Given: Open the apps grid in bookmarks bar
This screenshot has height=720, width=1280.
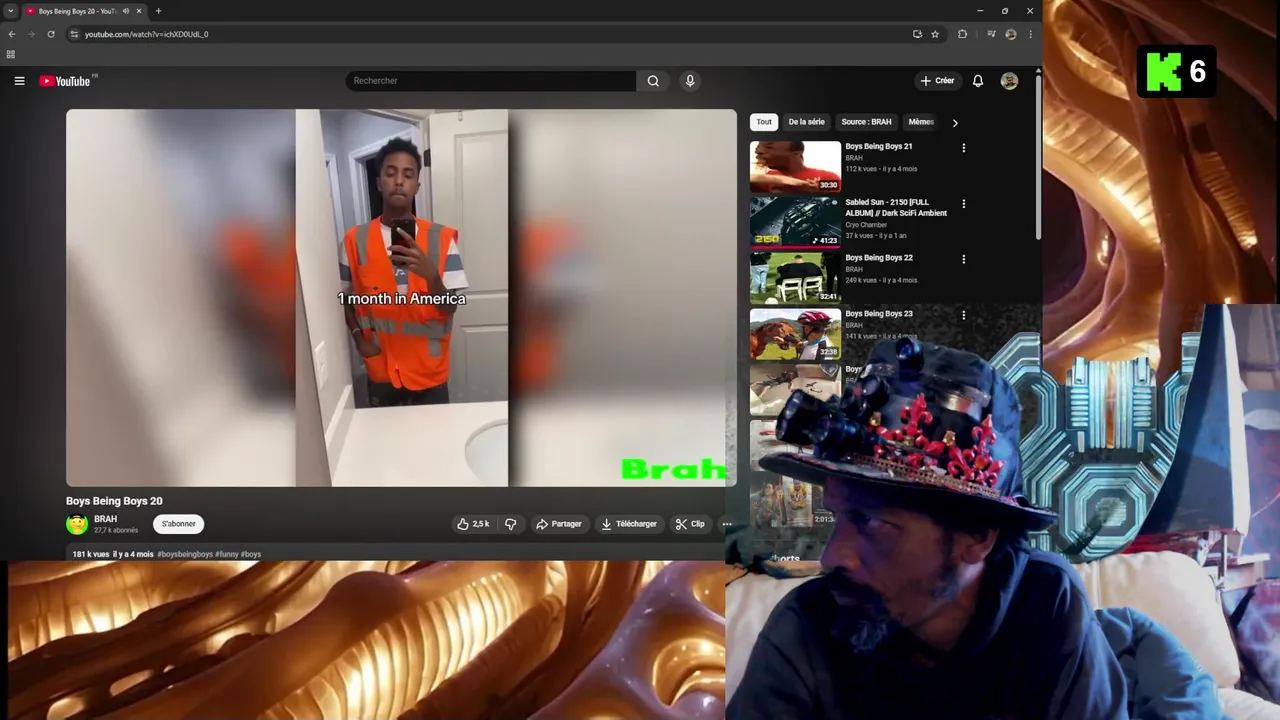Looking at the screenshot, I should pyautogui.click(x=11, y=55).
